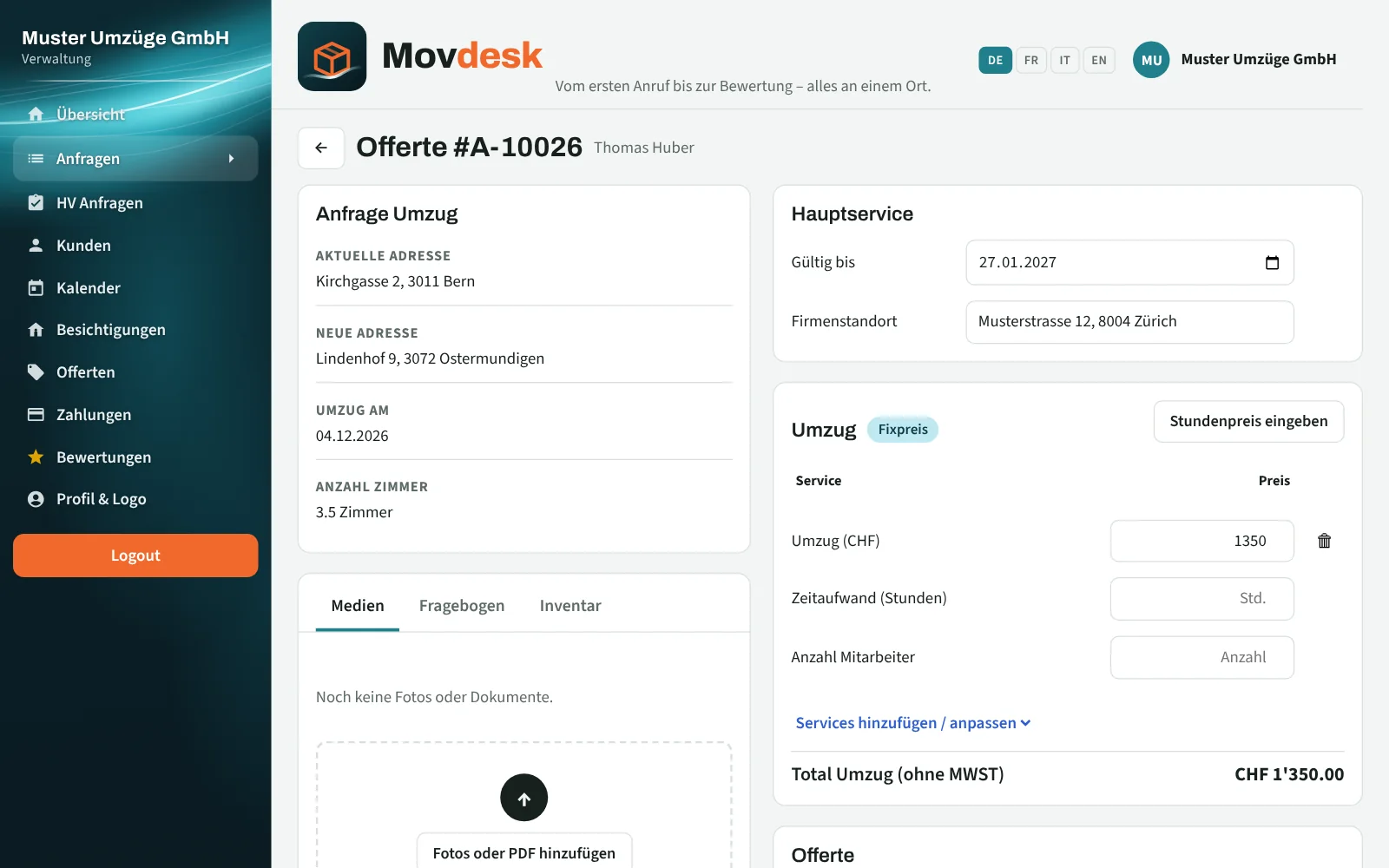Click the Offerten tag icon
This screenshot has width=1389, height=868.
[36, 372]
